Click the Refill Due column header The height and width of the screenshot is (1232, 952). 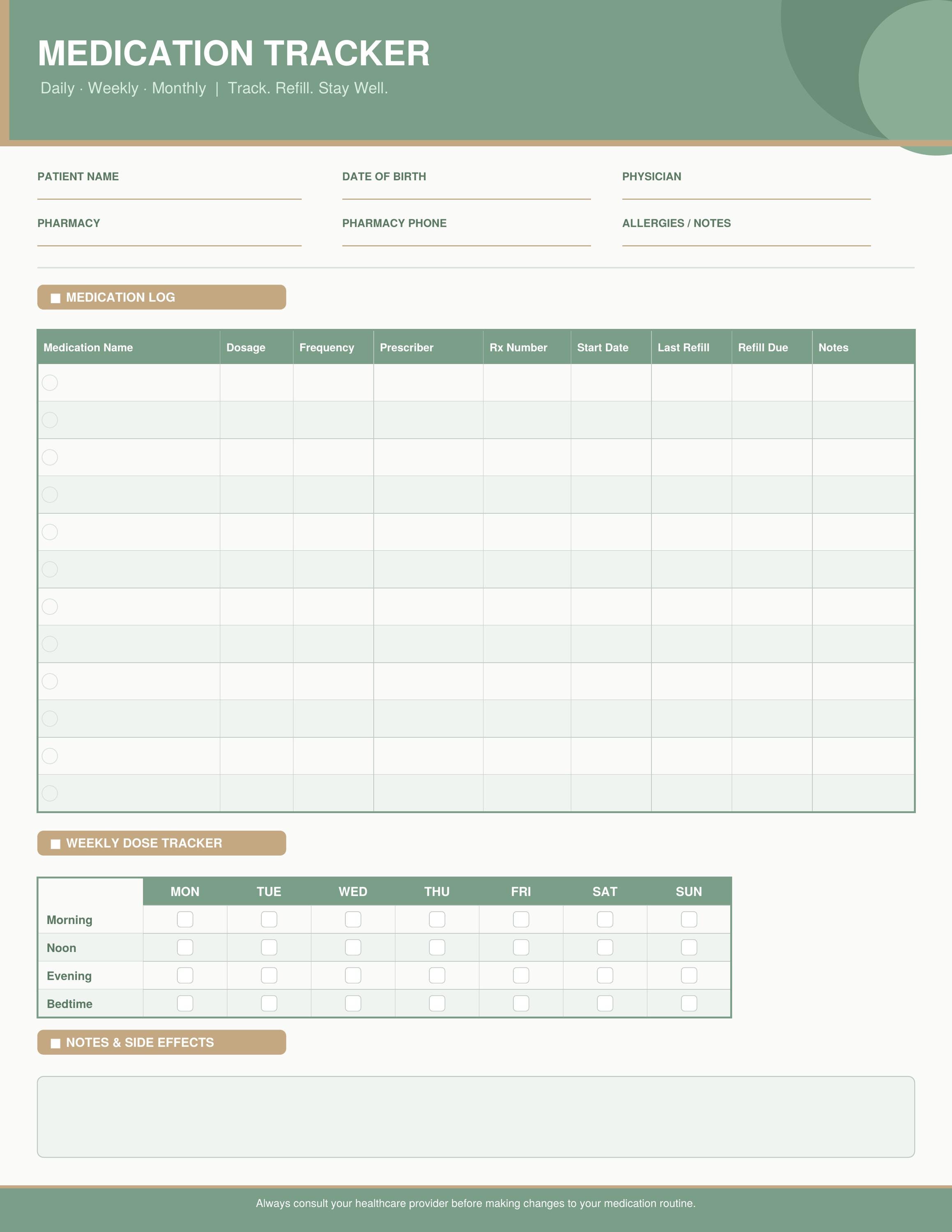772,347
